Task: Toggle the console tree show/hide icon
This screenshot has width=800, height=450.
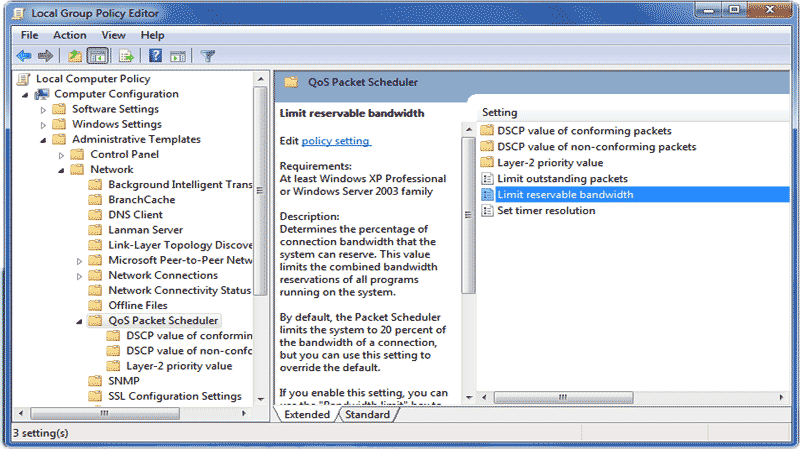Action: (97, 56)
